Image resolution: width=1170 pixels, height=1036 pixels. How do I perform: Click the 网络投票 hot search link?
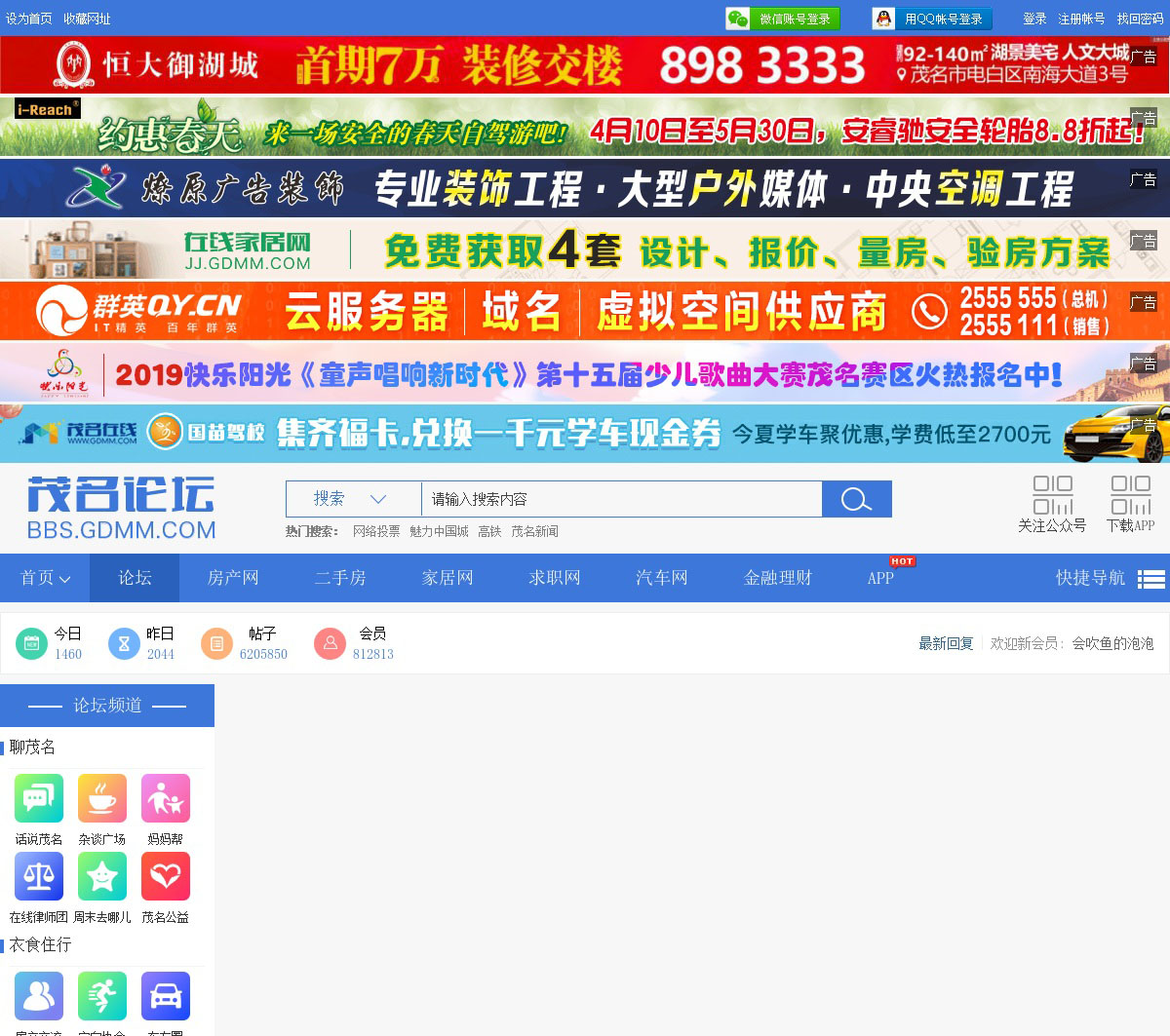point(376,531)
